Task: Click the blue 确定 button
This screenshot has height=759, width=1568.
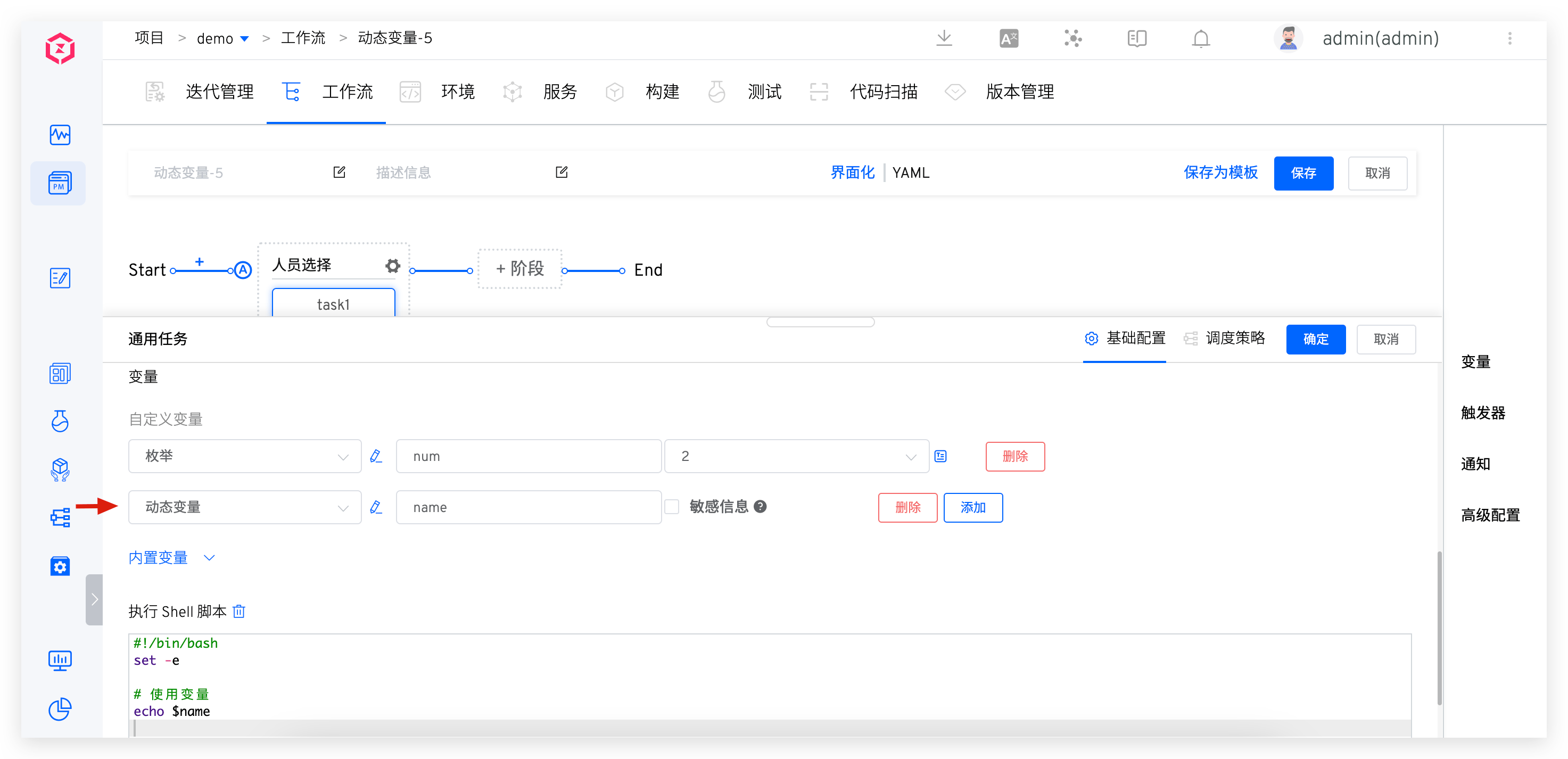Action: tap(1315, 339)
